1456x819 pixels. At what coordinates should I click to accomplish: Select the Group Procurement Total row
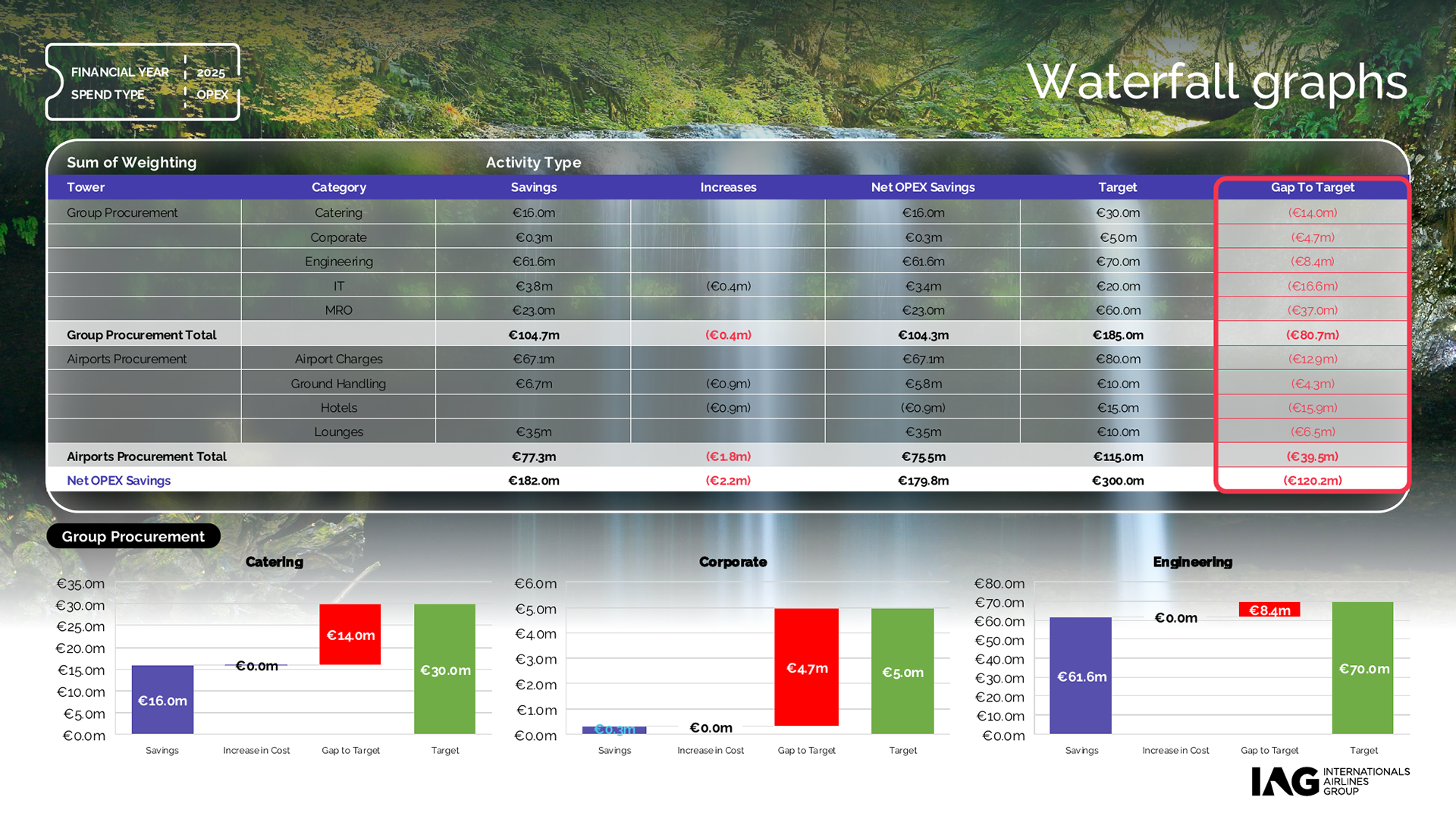click(142, 335)
